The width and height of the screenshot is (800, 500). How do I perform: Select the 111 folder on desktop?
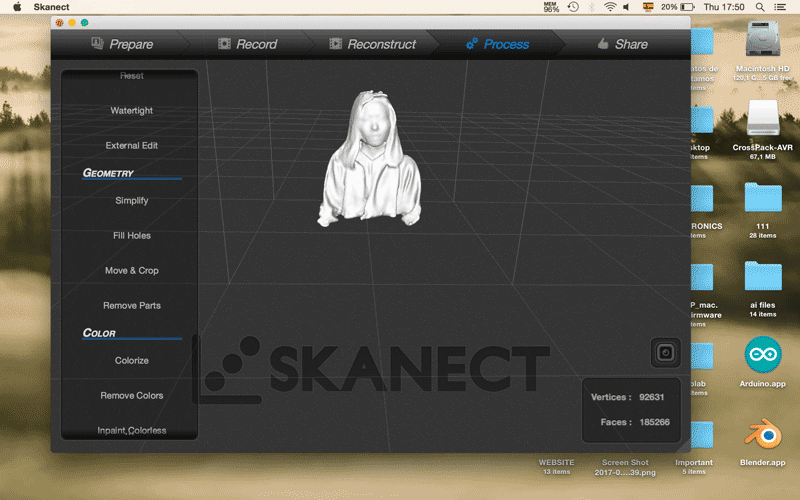point(763,197)
